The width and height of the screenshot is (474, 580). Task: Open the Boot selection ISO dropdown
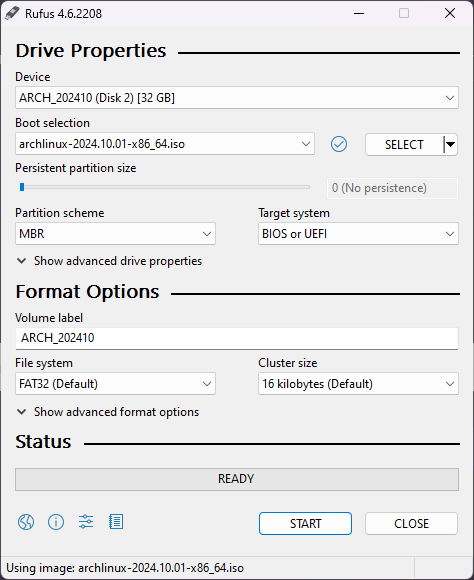click(165, 144)
